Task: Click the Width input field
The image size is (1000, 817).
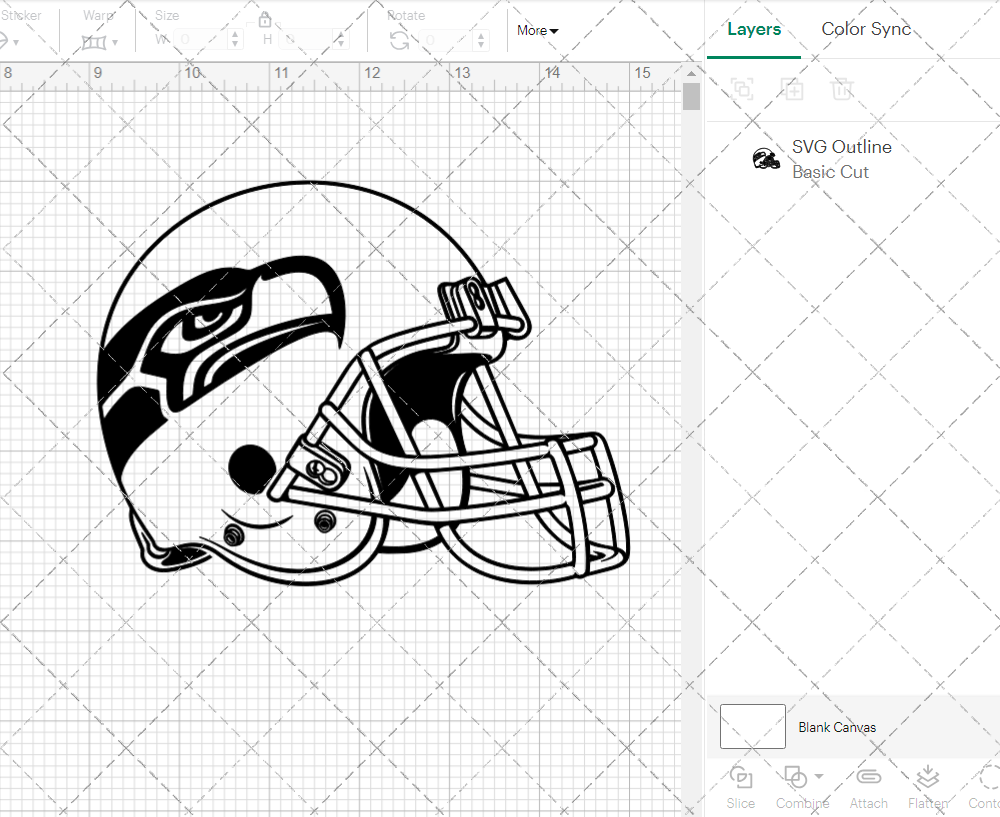Action: [200, 41]
